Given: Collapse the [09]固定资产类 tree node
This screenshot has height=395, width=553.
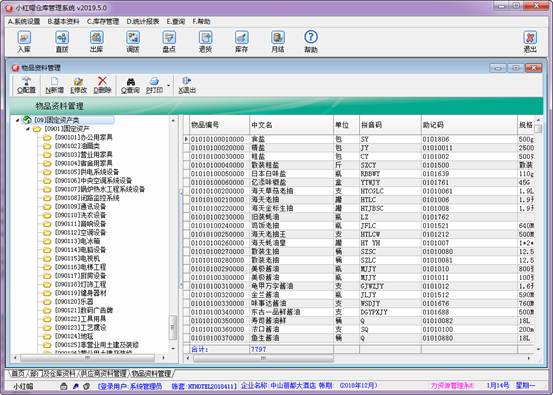Looking at the screenshot, I should tap(17, 120).
